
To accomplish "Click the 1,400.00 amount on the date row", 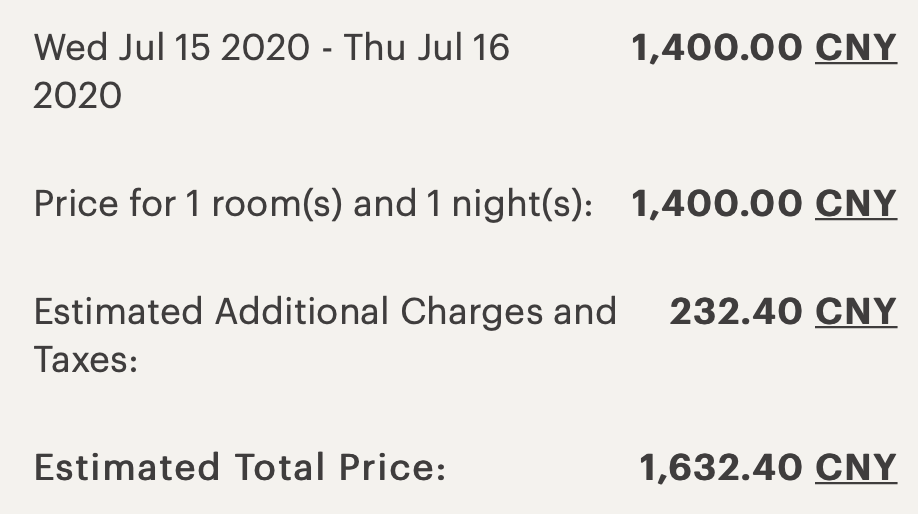I will 717,48.
